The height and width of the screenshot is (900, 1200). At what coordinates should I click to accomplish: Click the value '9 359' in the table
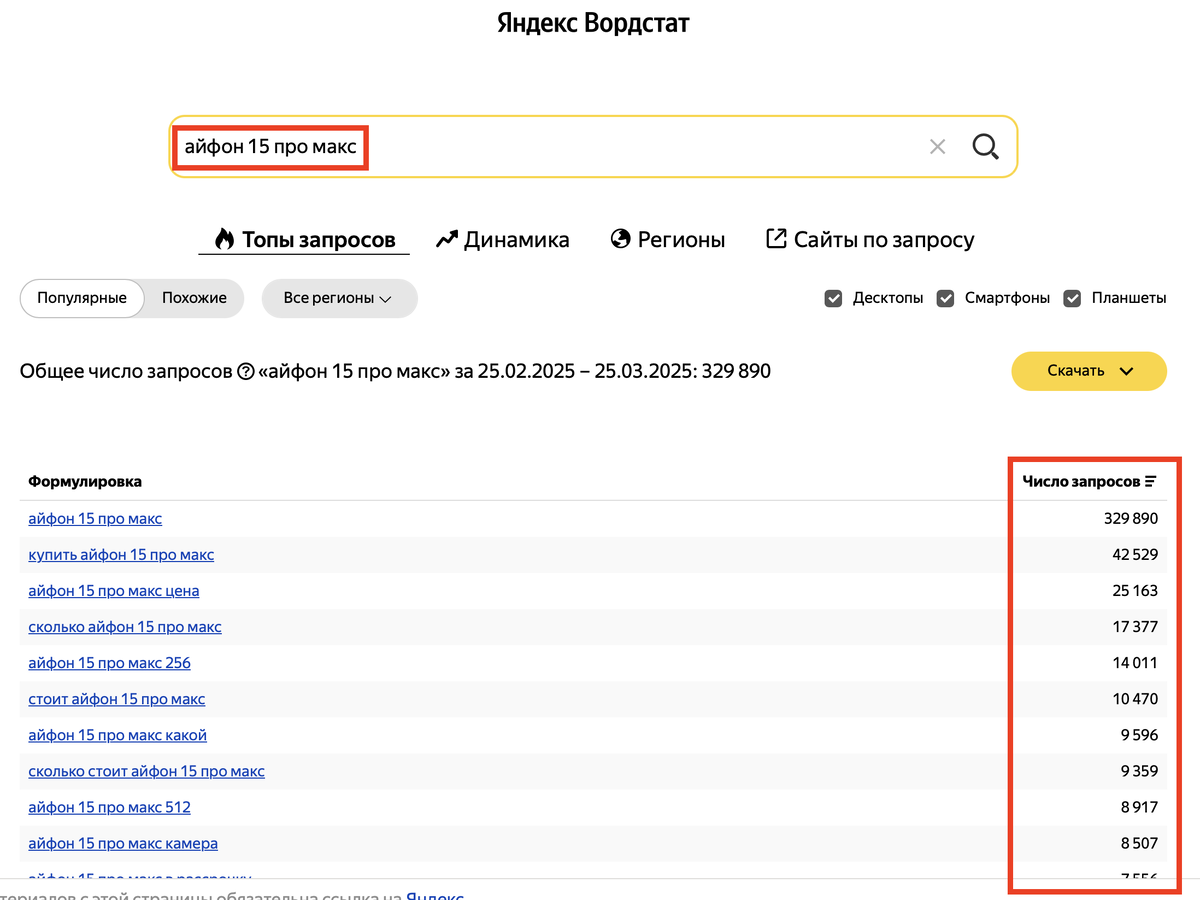click(x=1139, y=771)
